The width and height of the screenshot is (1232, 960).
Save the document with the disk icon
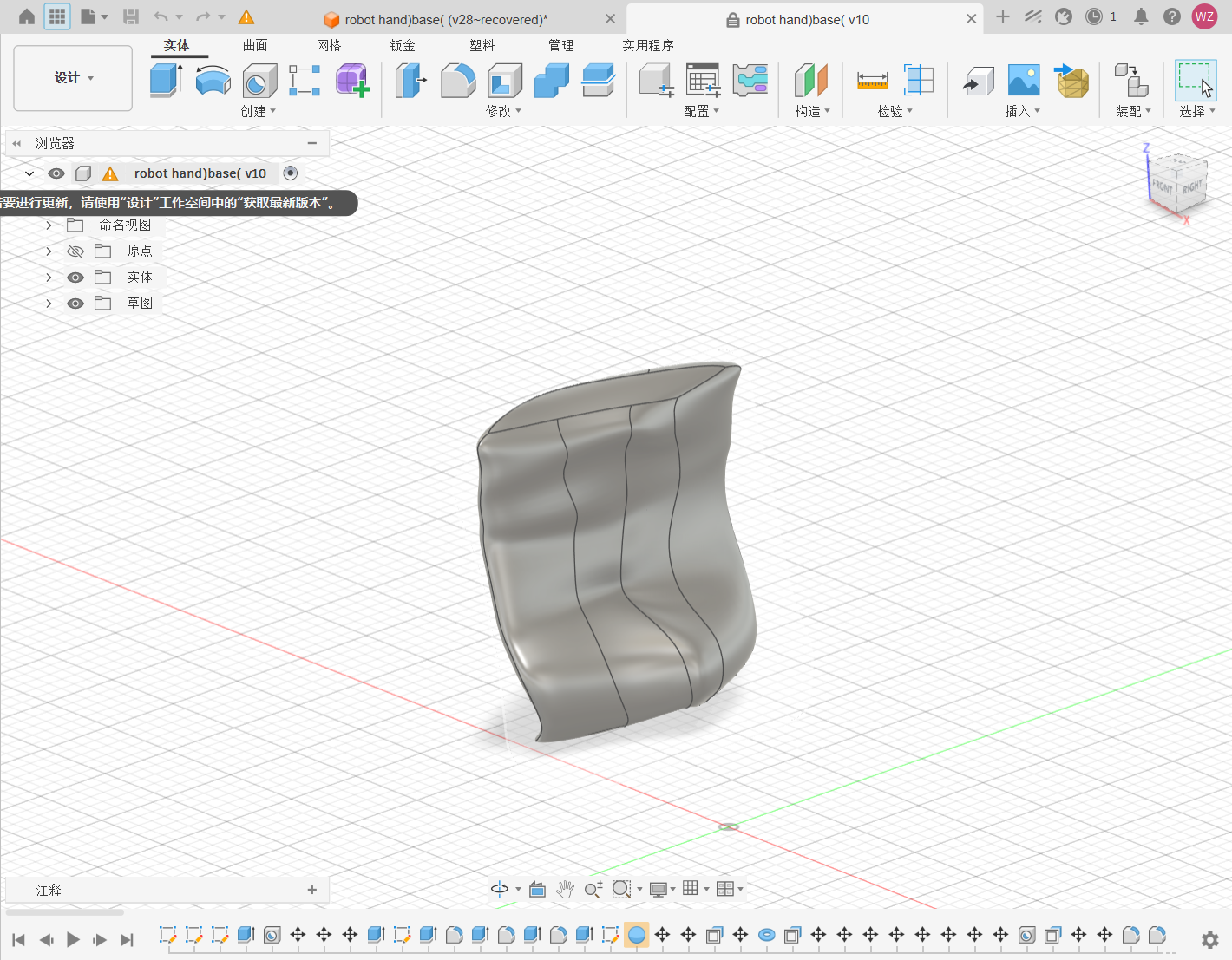click(131, 16)
